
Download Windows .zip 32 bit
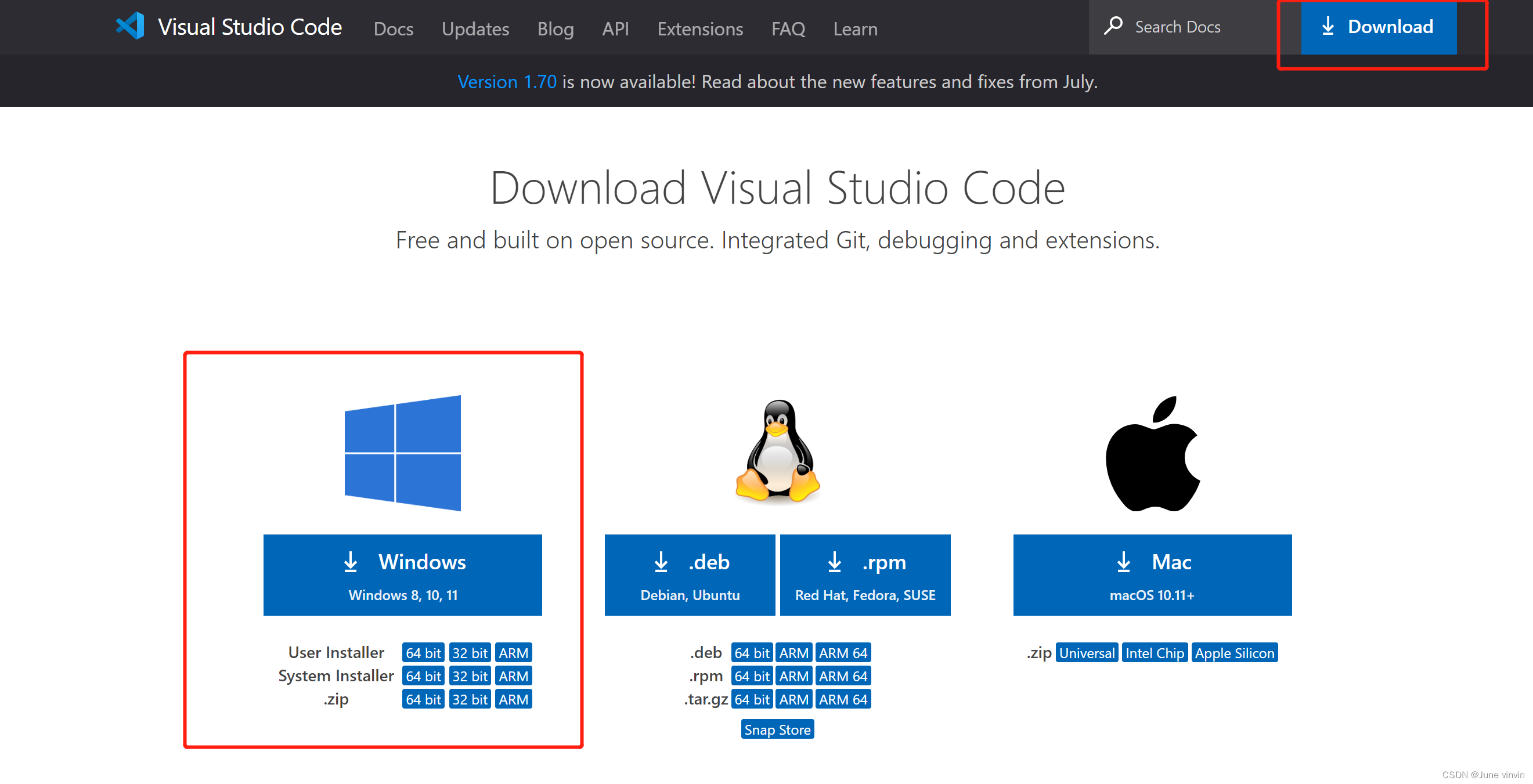[470, 699]
